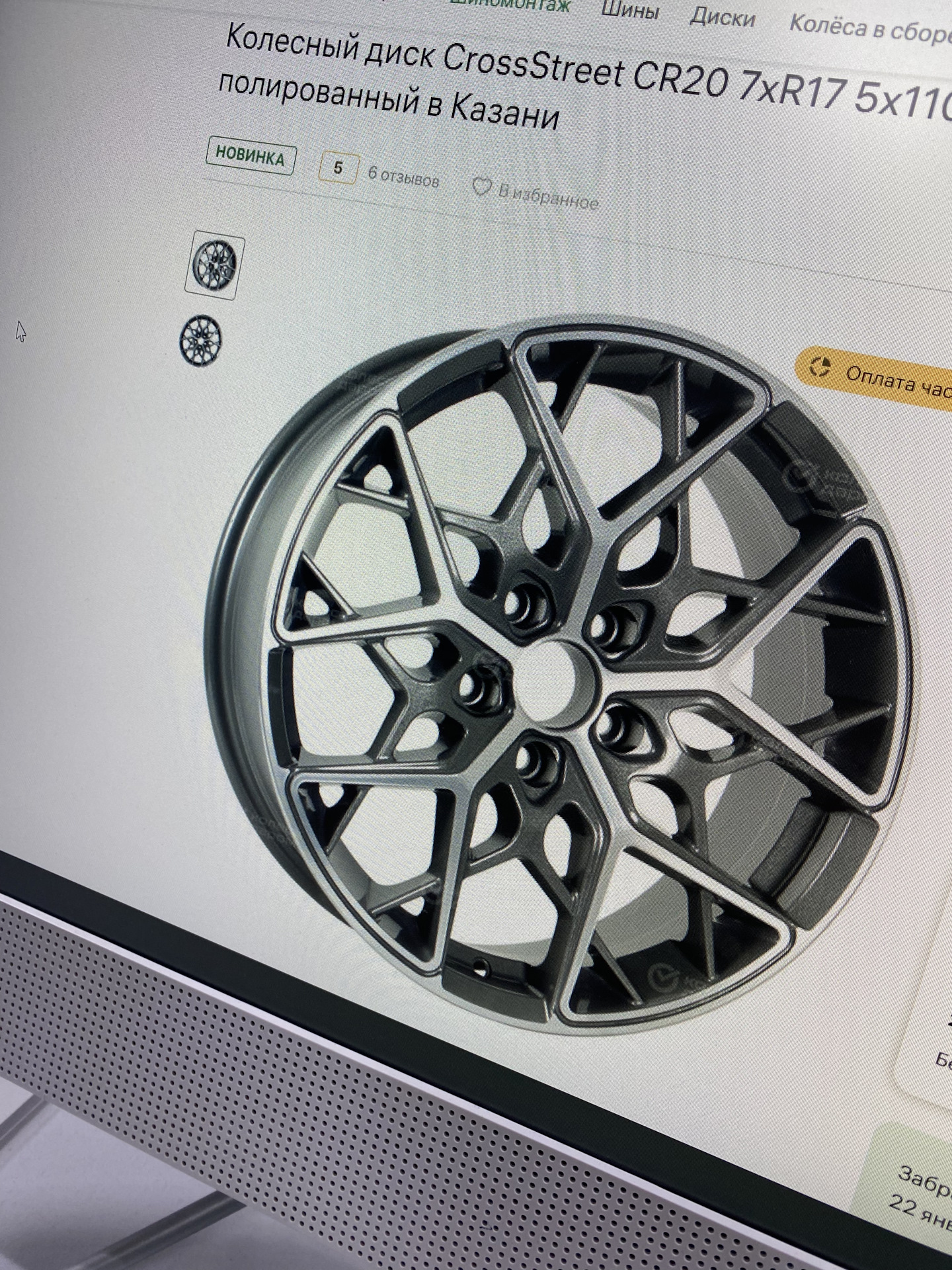The height and width of the screenshot is (1270, 952).
Task: Click the rating badge showing 5
Action: (x=338, y=168)
